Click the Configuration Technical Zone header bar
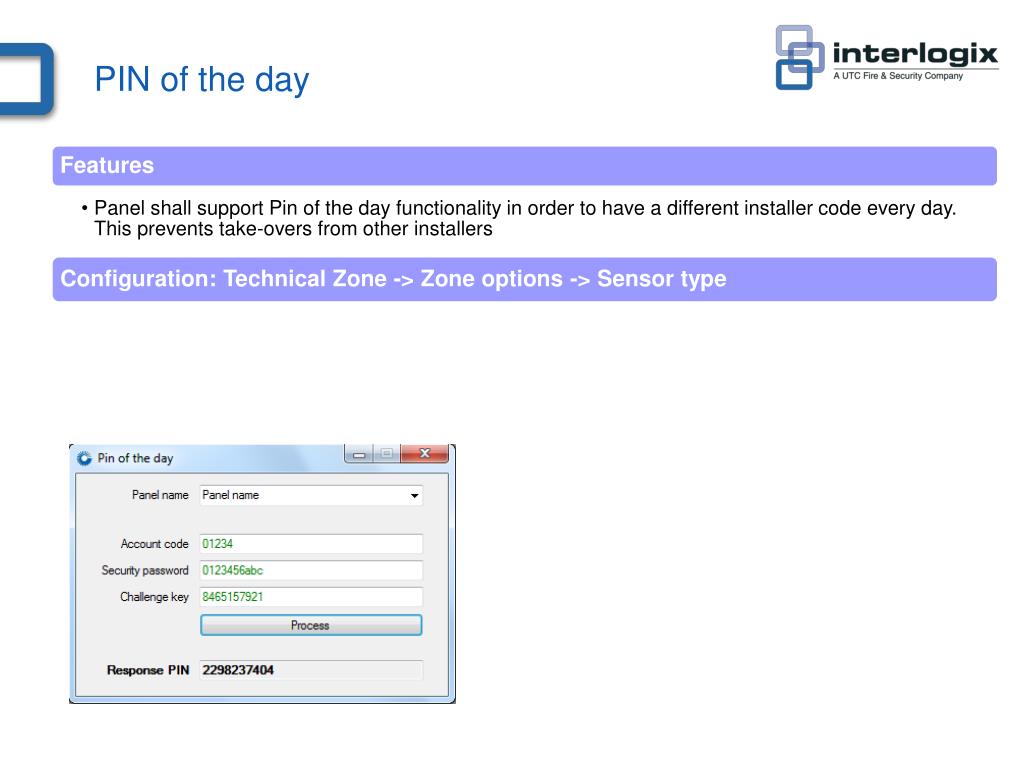Image resolution: width=1024 pixels, height=768 pixels. (524, 280)
